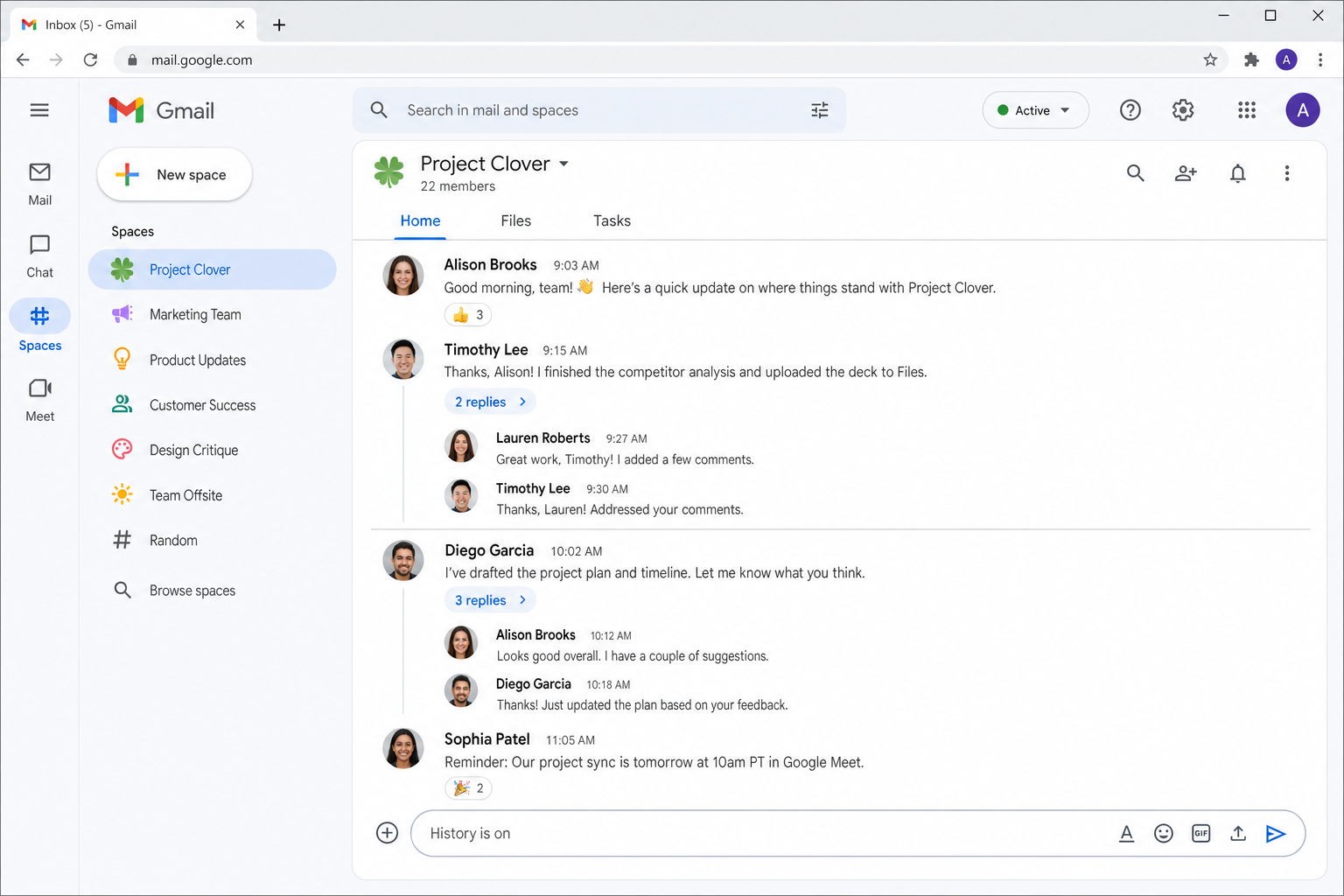Open text formatting options in compose
1344x896 pixels.
[1126, 834]
